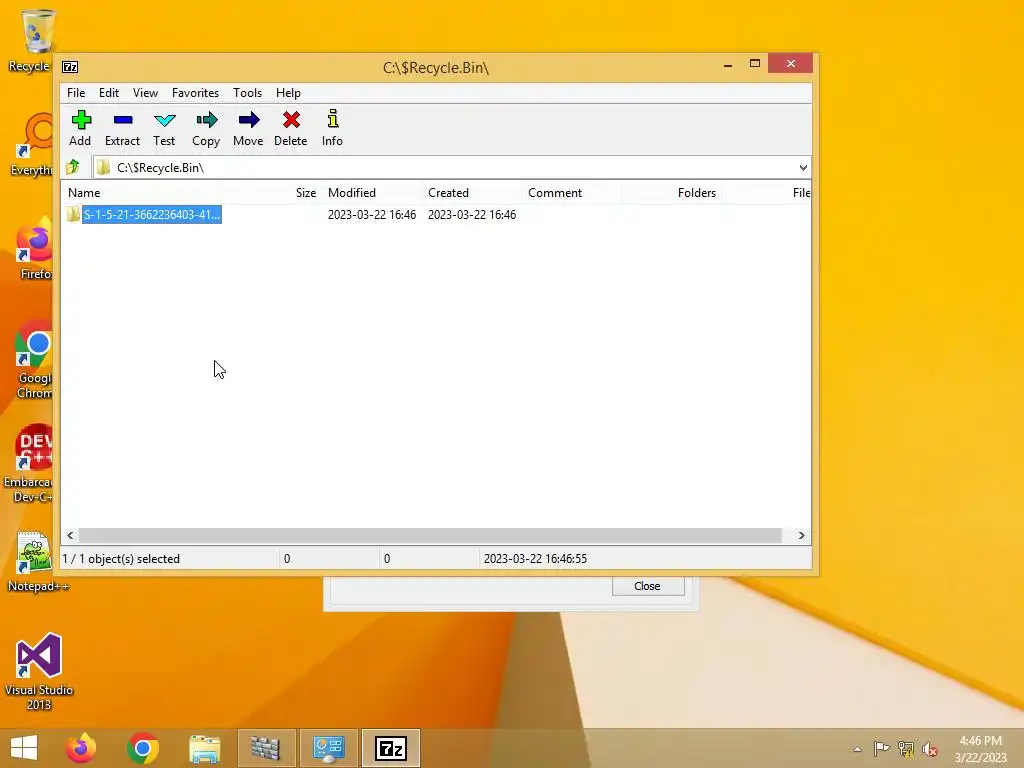Launch Chrome from the taskbar
Image resolution: width=1024 pixels, height=768 pixels.
(x=143, y=748)
